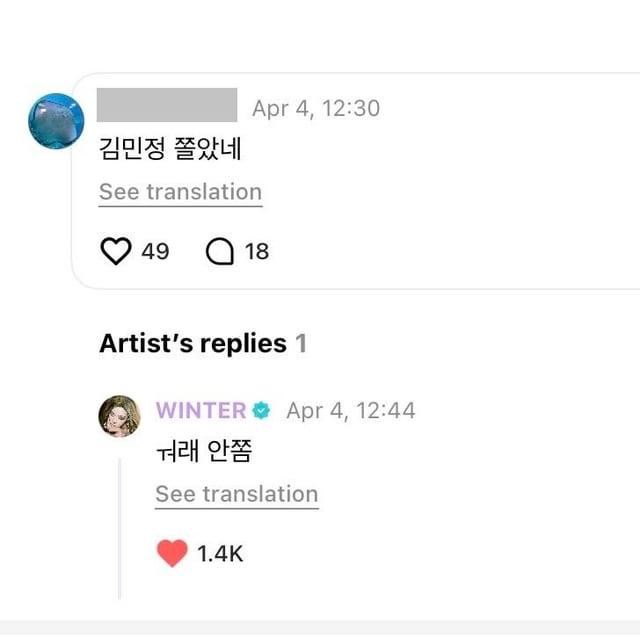
Task: Unlike WINTER's reply using red heart
Action: tap(172, 553)
